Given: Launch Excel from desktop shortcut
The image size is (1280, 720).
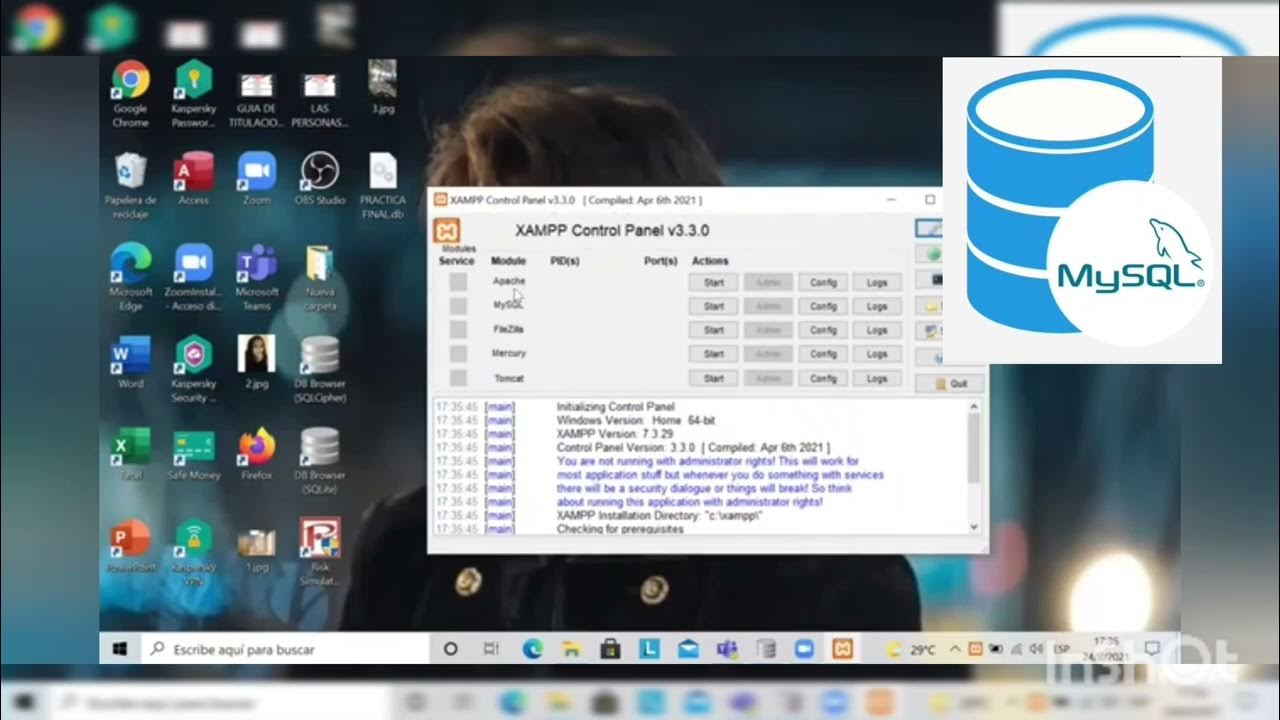Looking at the screenshot, I should [x=131, y=446].
